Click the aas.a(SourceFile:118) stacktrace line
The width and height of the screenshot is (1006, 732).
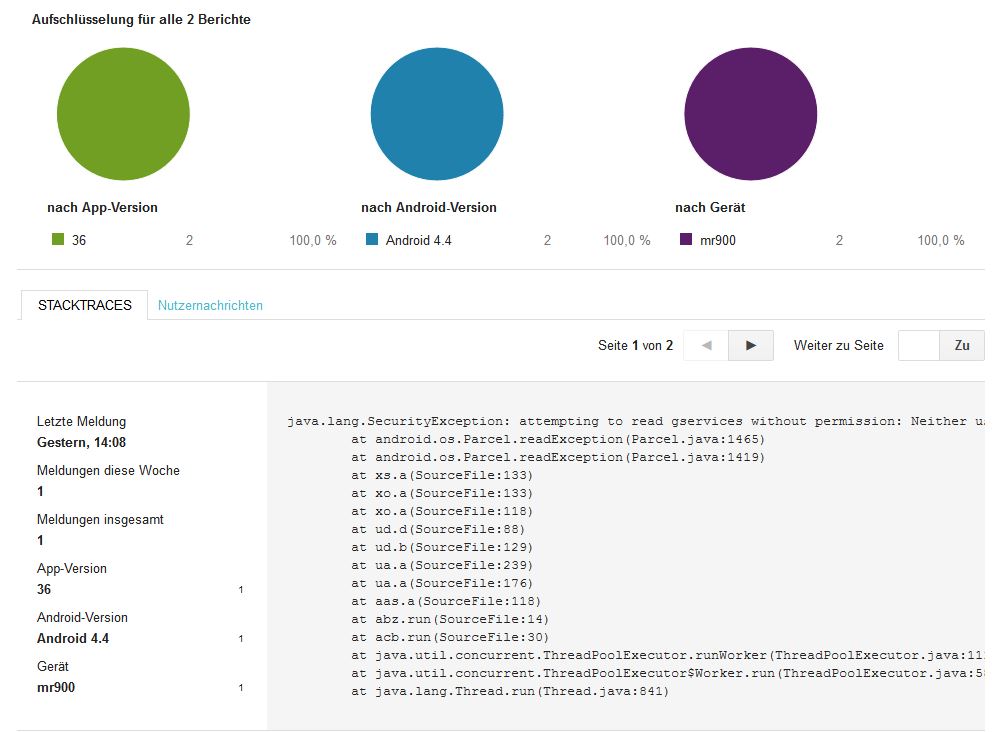click(446, 601)
